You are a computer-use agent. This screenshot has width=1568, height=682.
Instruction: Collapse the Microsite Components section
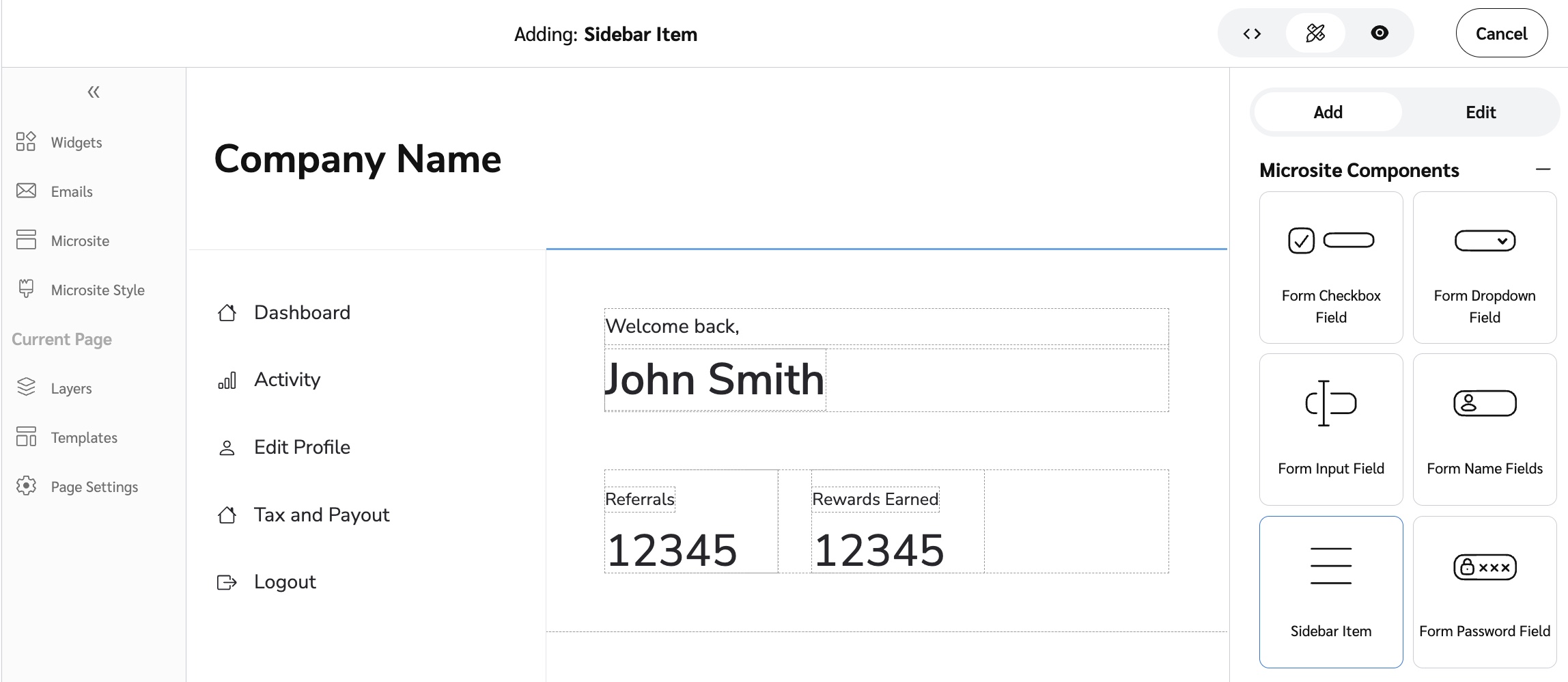(1543, 169)
